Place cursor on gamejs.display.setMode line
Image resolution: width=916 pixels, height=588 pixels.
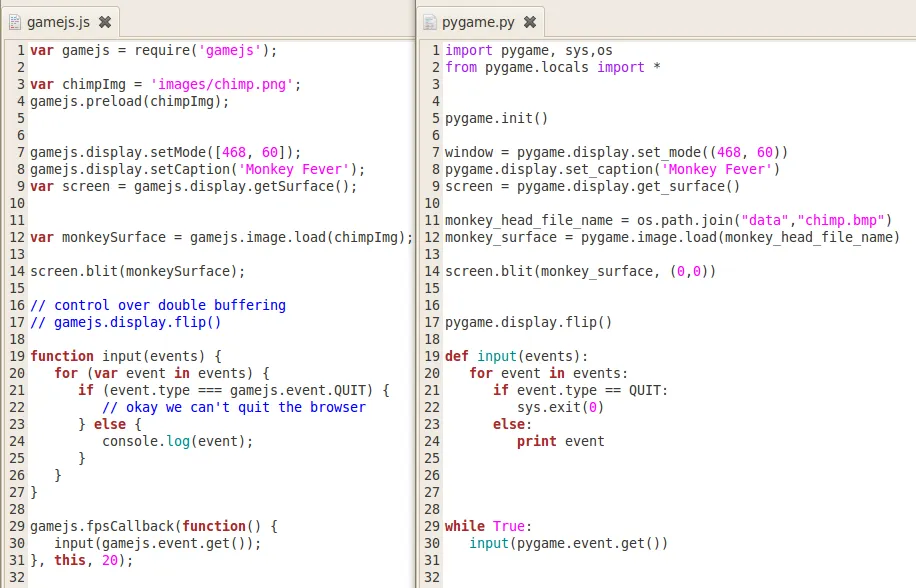coord(166,152)
